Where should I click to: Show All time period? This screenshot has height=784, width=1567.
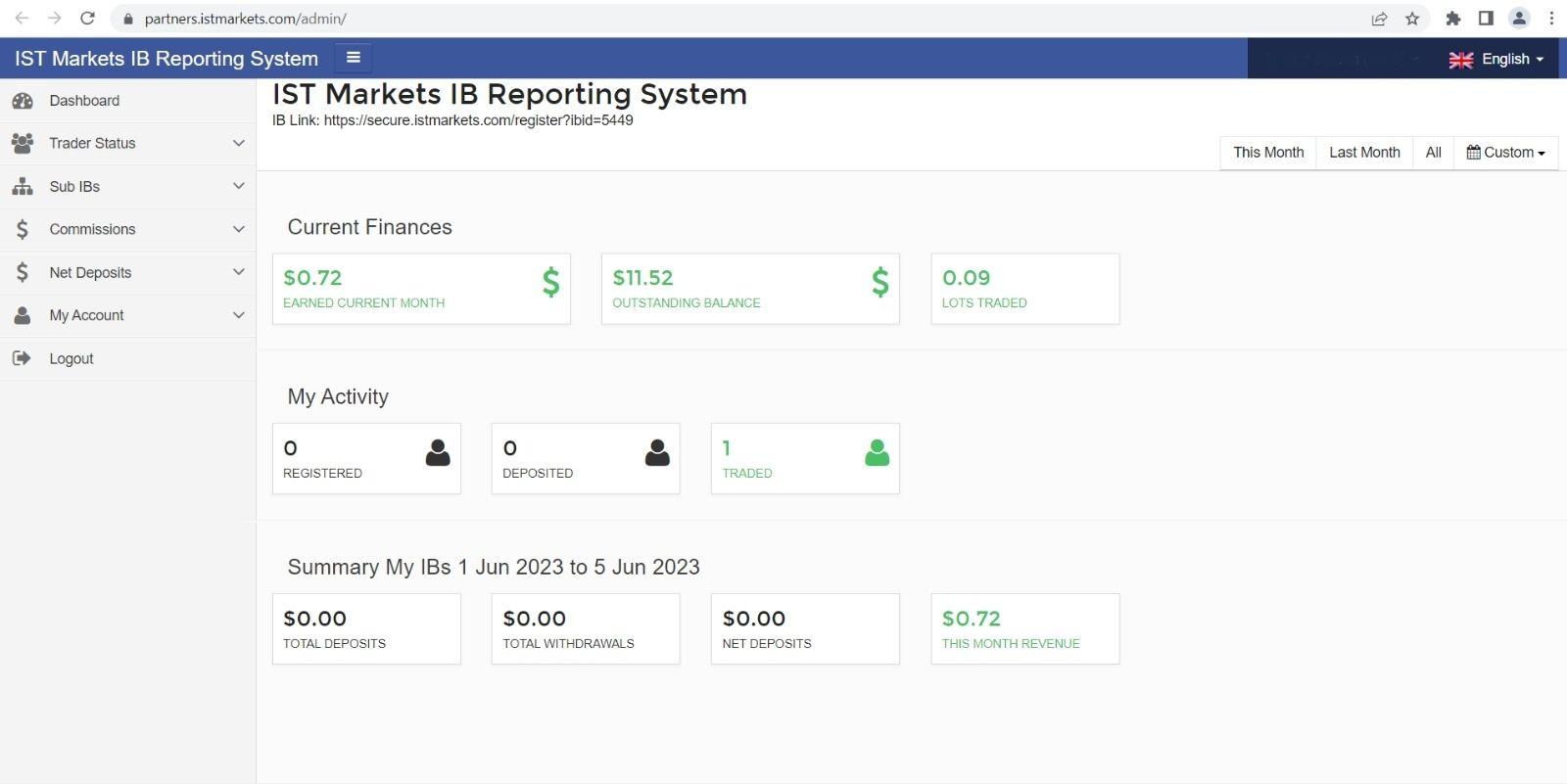pyautogui.click(x=1434, y=153)
